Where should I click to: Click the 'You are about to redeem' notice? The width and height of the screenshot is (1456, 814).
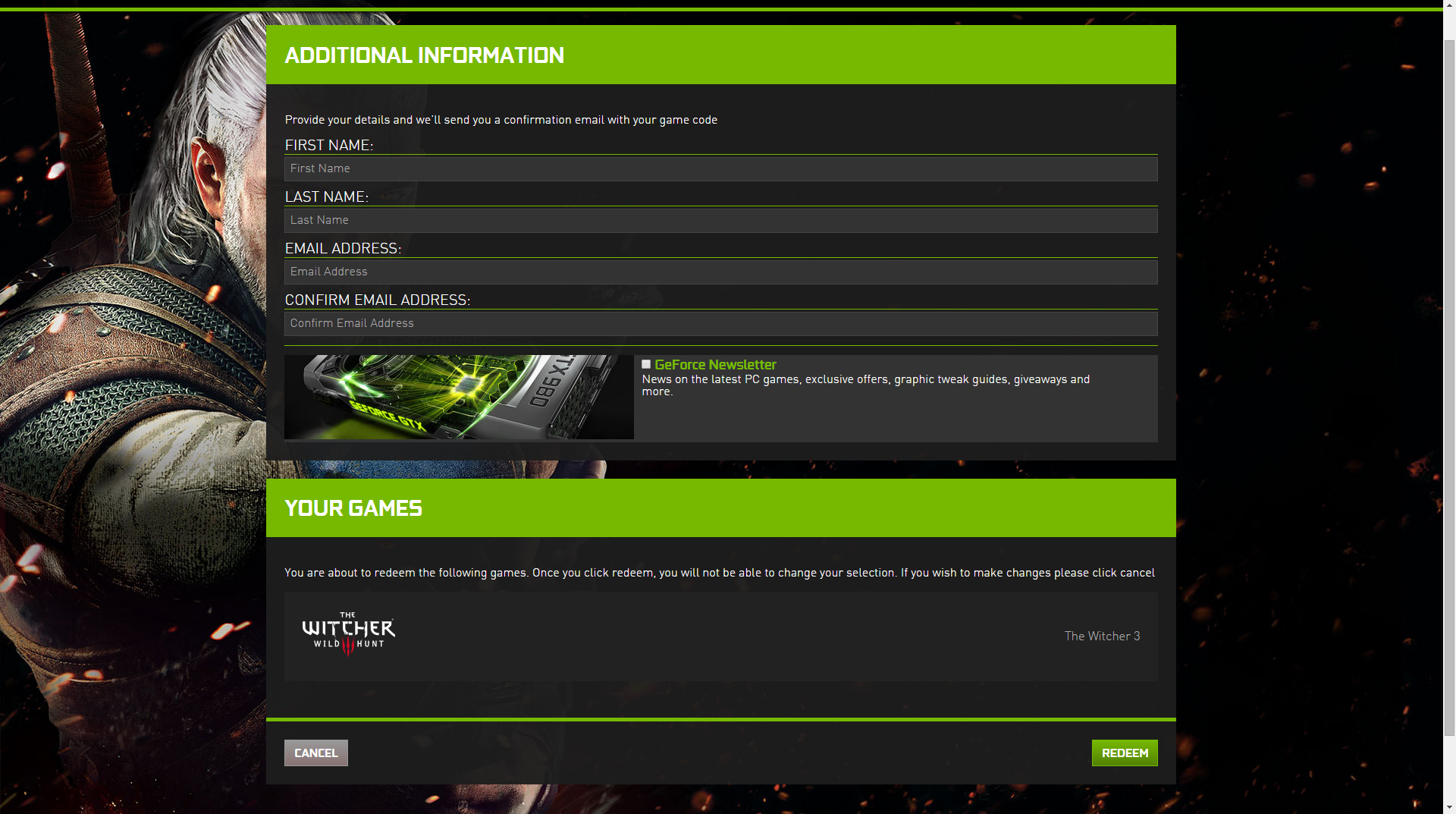pyautogui.click(x=720, y=573)
